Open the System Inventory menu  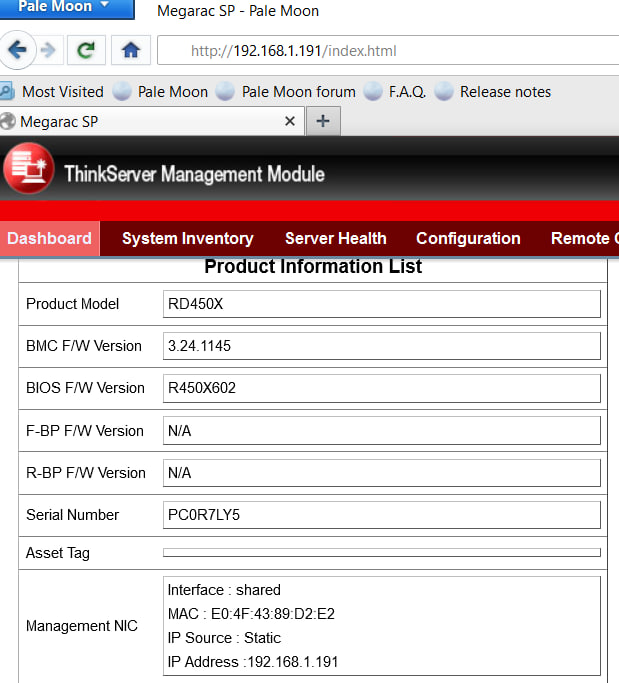pos(188,238)
